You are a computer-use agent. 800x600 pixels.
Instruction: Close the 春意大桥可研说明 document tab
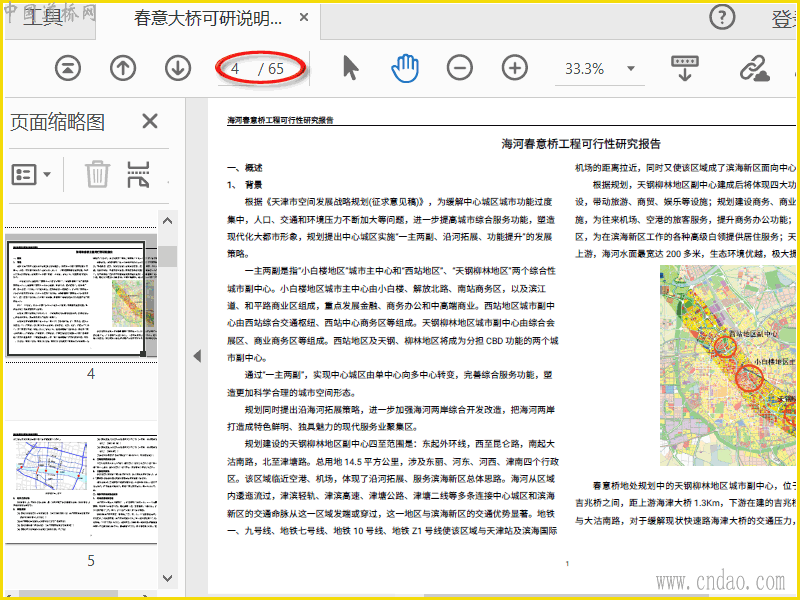pos(304,18)
